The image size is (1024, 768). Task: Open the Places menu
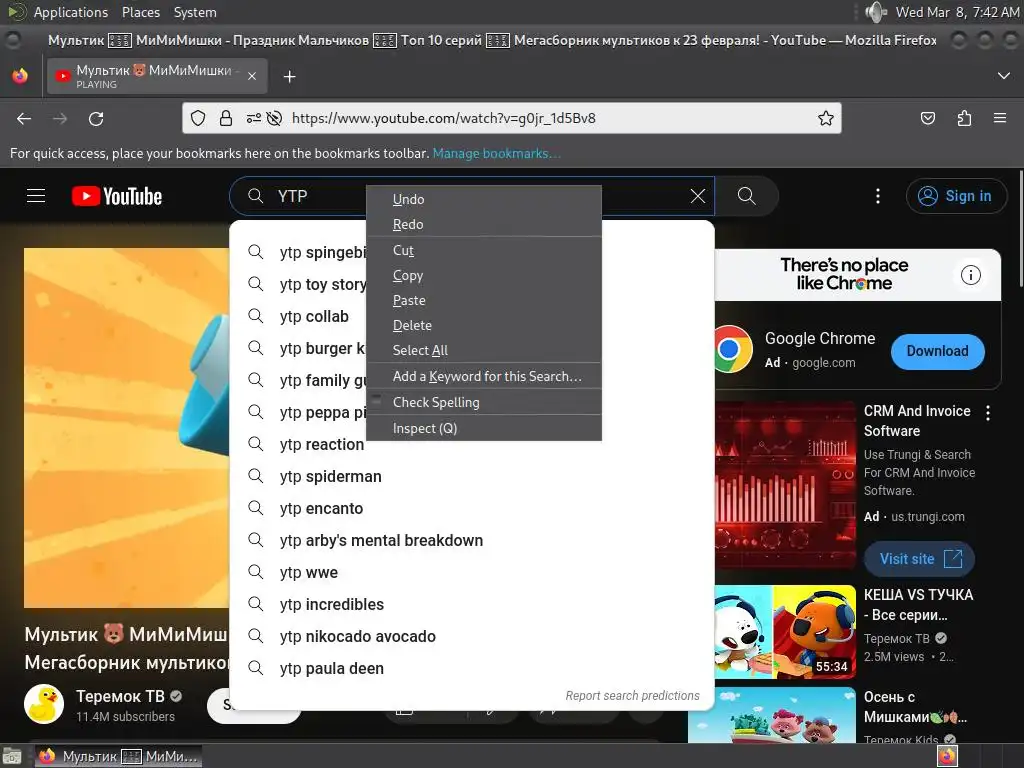pos(140,12)
